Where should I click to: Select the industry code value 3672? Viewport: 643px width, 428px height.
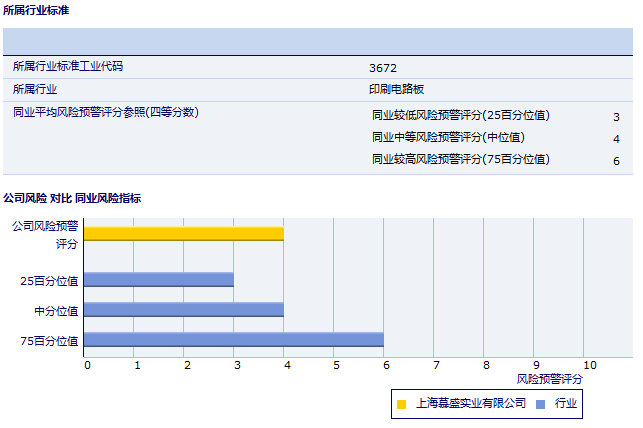click(383, 68)
